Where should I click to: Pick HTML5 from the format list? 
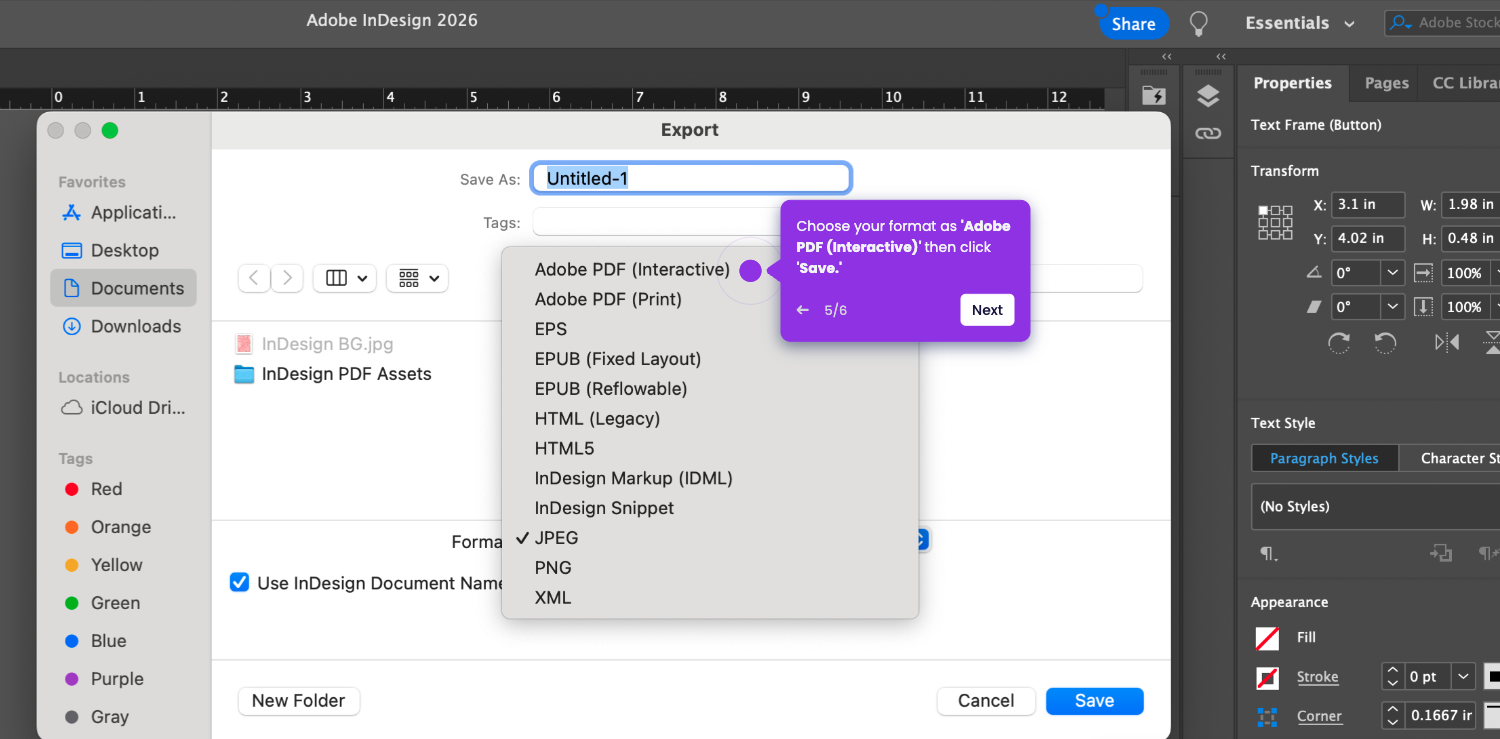pos(564,449)
